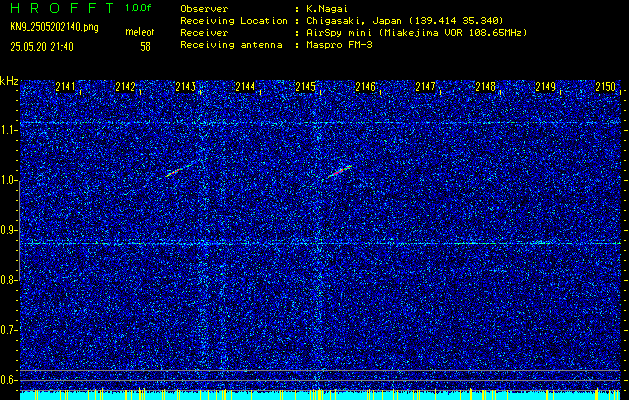Click the 2143 time marker
Screen dimensions: 629x400
click(185, 87)
